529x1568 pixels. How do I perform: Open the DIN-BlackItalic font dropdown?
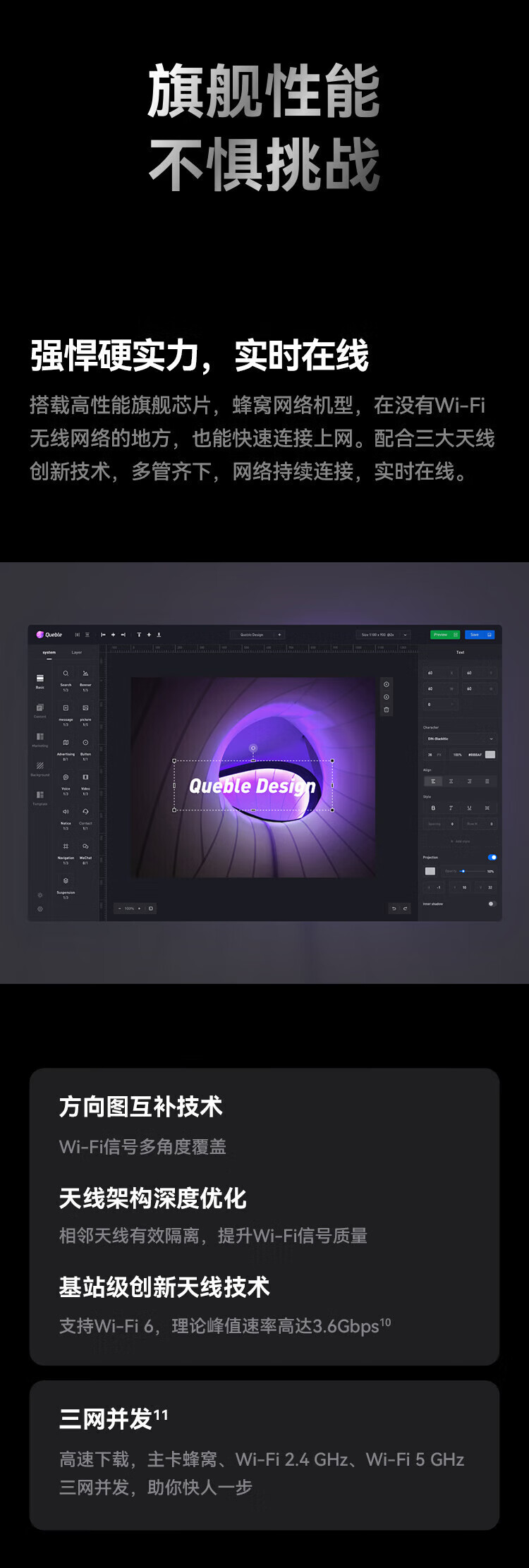click(460, 739)
